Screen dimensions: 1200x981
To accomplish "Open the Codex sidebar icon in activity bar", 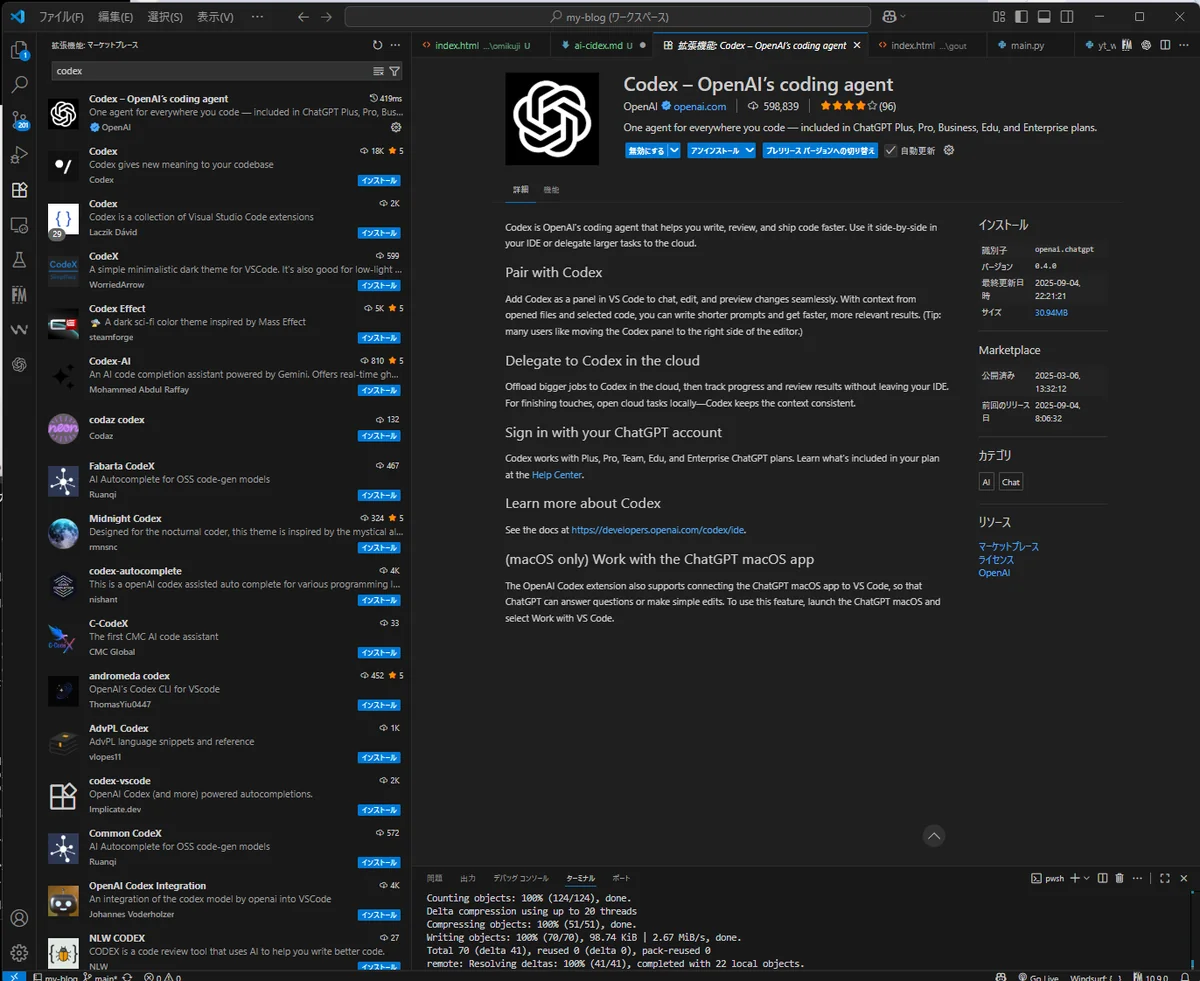I will click(19, 365).
